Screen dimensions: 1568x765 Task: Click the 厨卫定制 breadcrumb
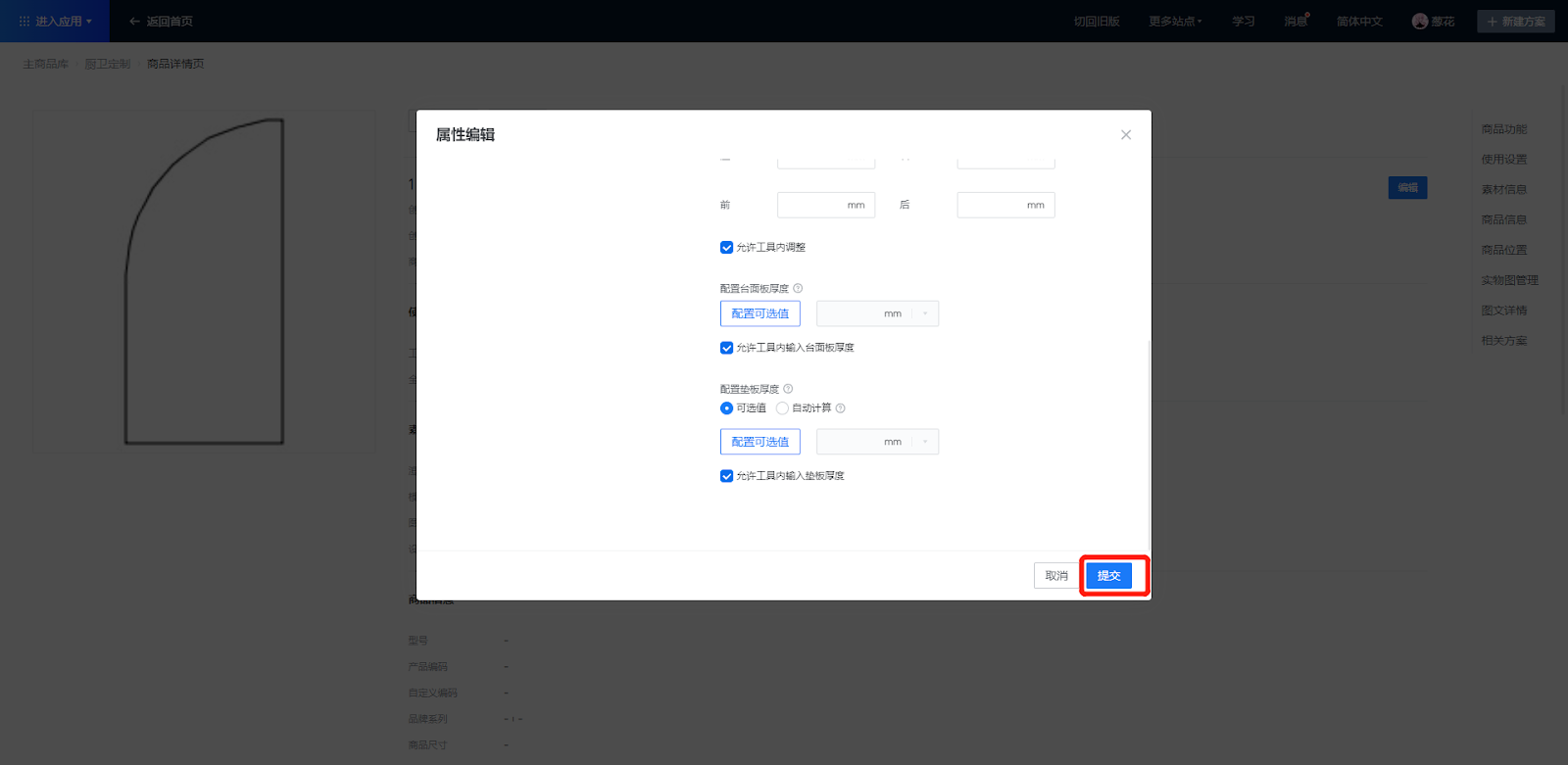(108, 64)
